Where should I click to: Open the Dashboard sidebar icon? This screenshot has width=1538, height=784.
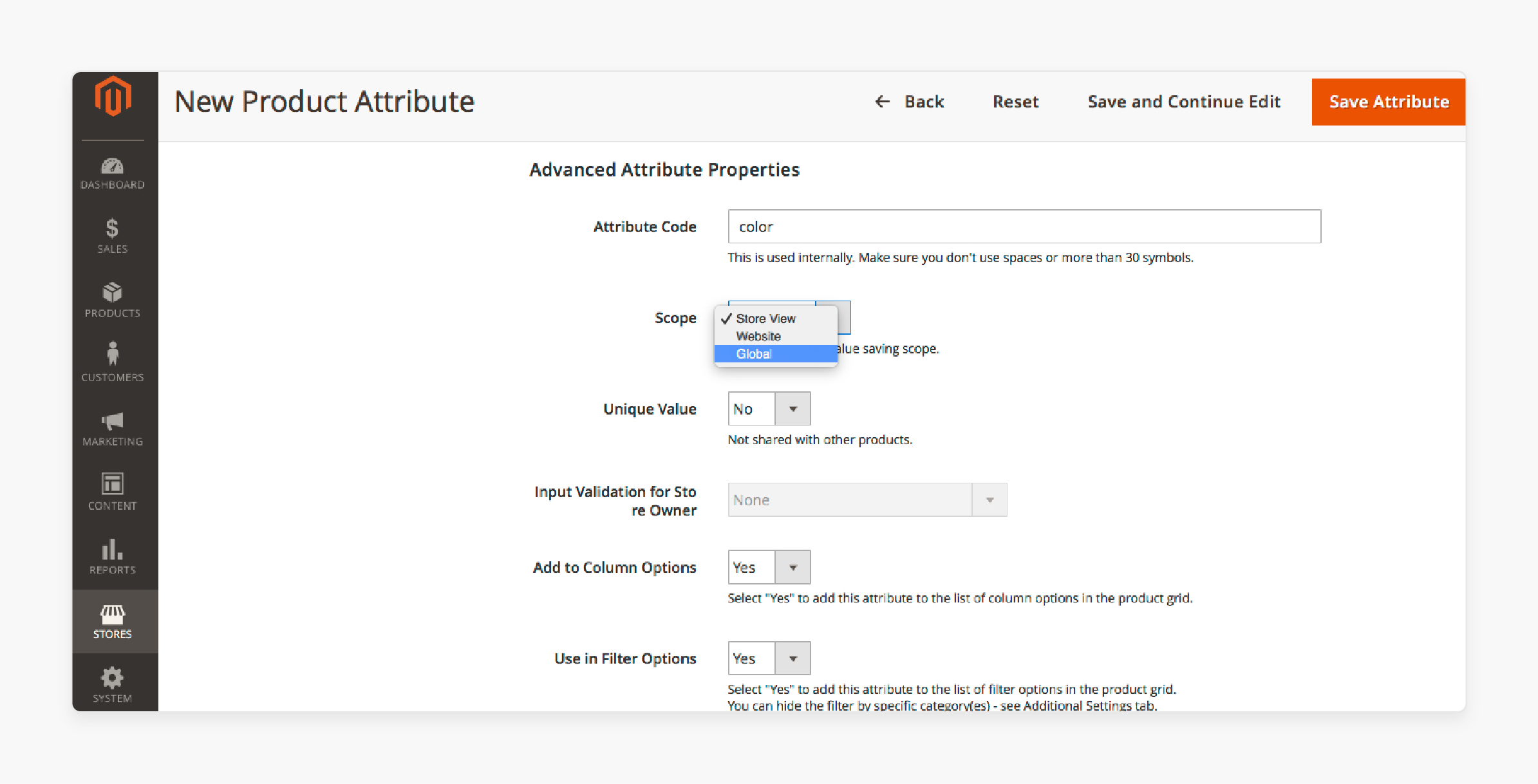[112, 166]
